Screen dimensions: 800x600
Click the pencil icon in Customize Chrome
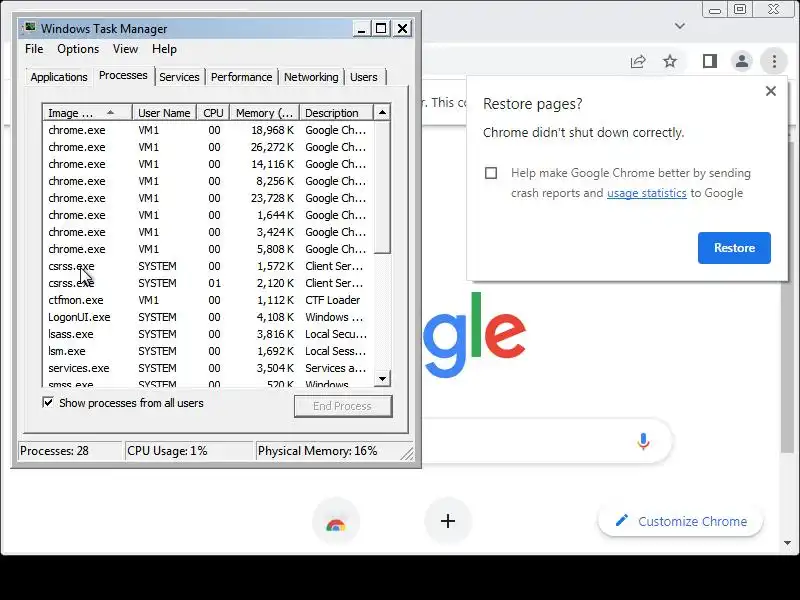[621, 520]
